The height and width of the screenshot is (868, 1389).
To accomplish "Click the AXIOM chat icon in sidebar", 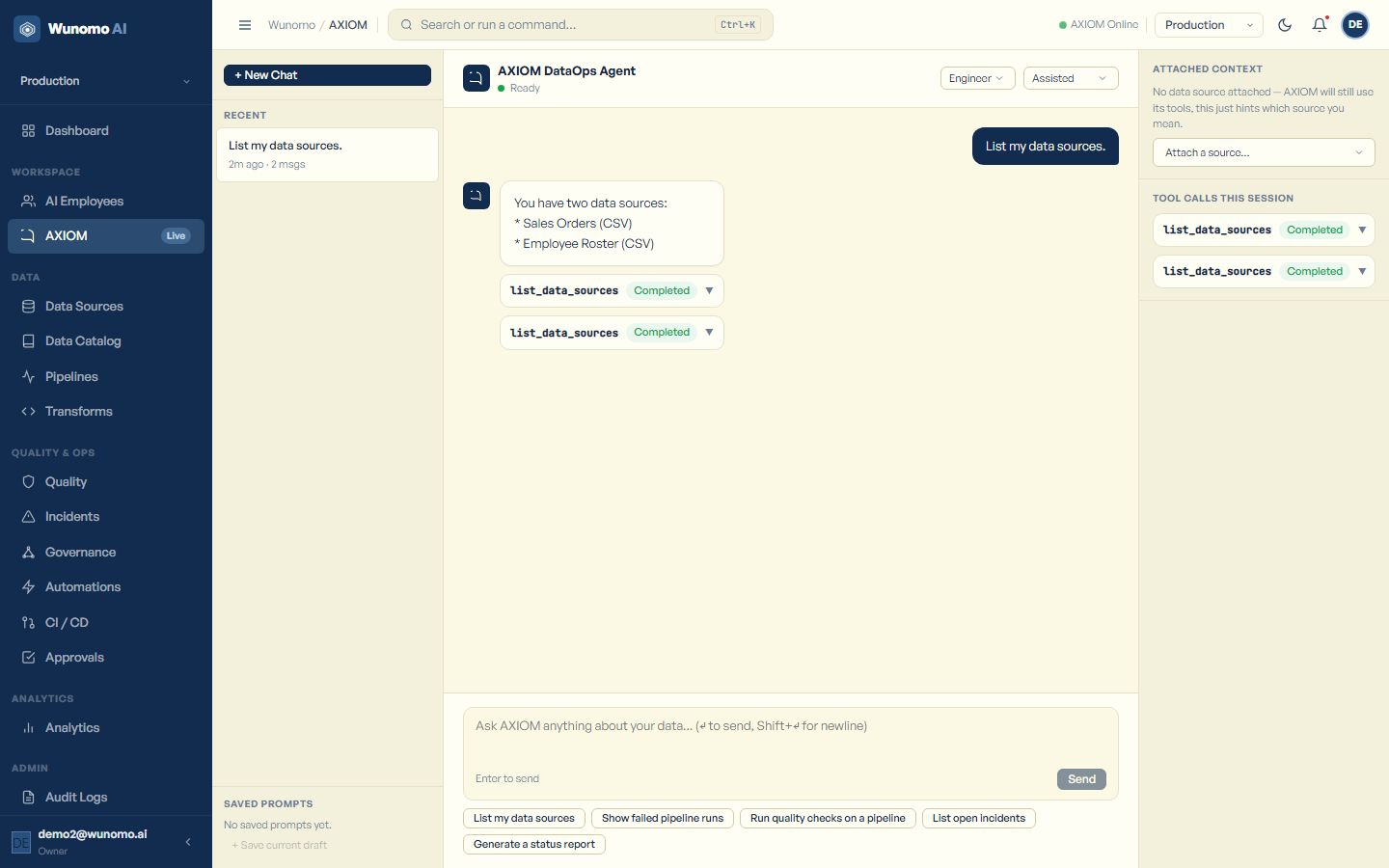I will click(28, 236).
